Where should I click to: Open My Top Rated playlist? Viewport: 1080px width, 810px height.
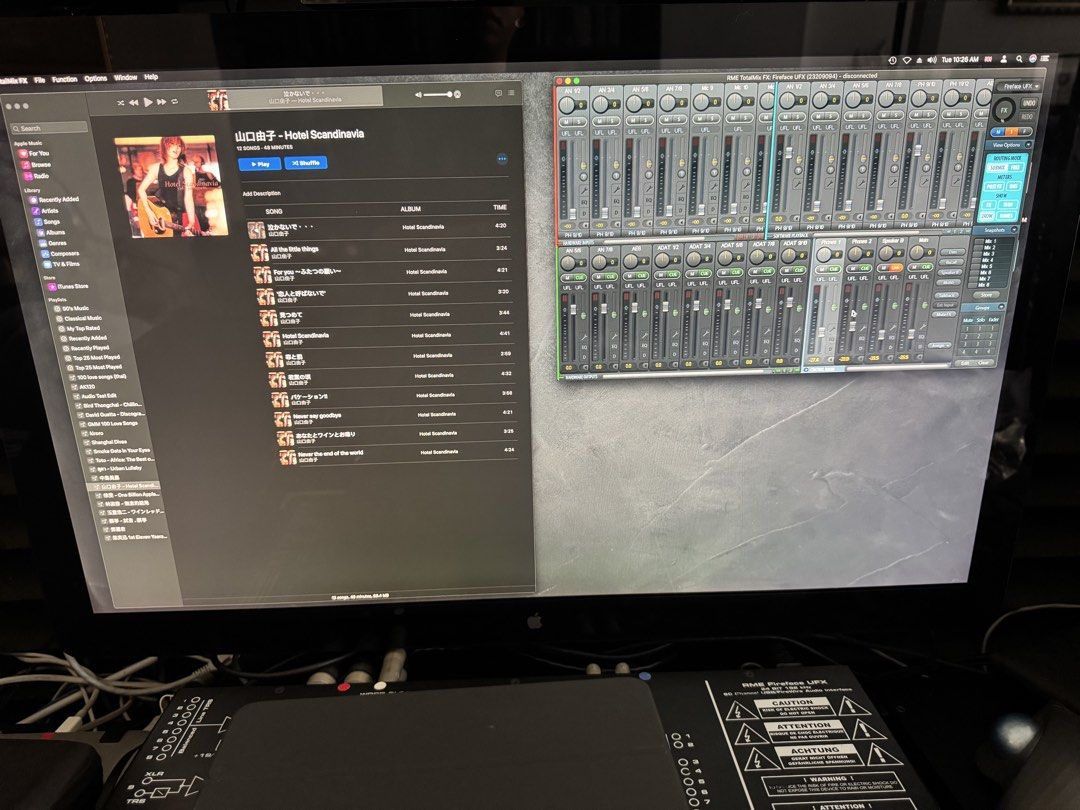(x=77, y=329)
